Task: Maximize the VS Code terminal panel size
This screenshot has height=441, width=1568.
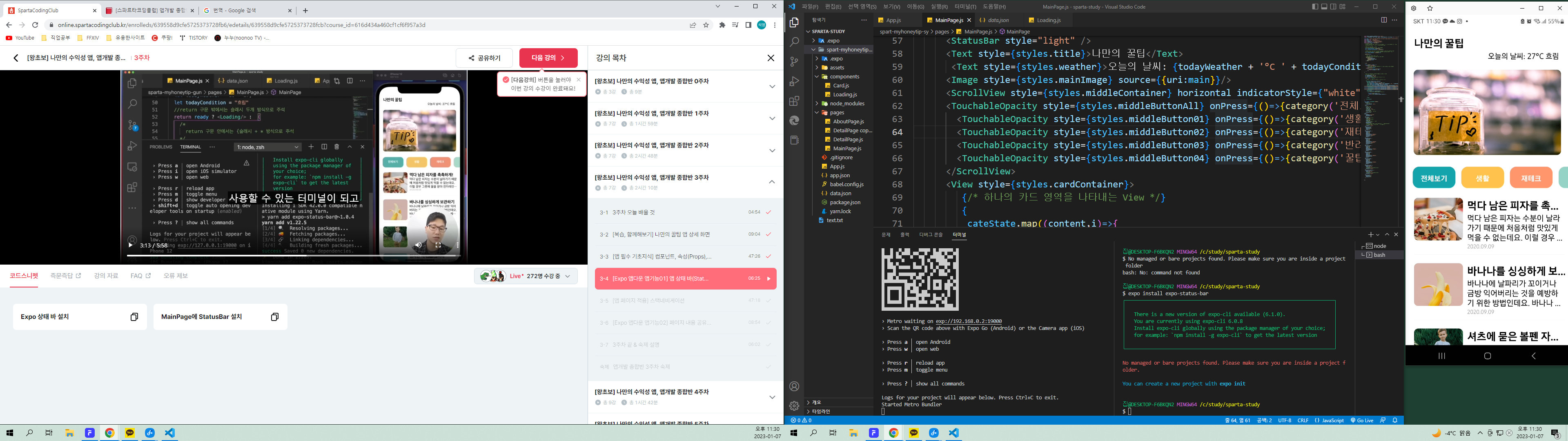Action: point(1387,234)
